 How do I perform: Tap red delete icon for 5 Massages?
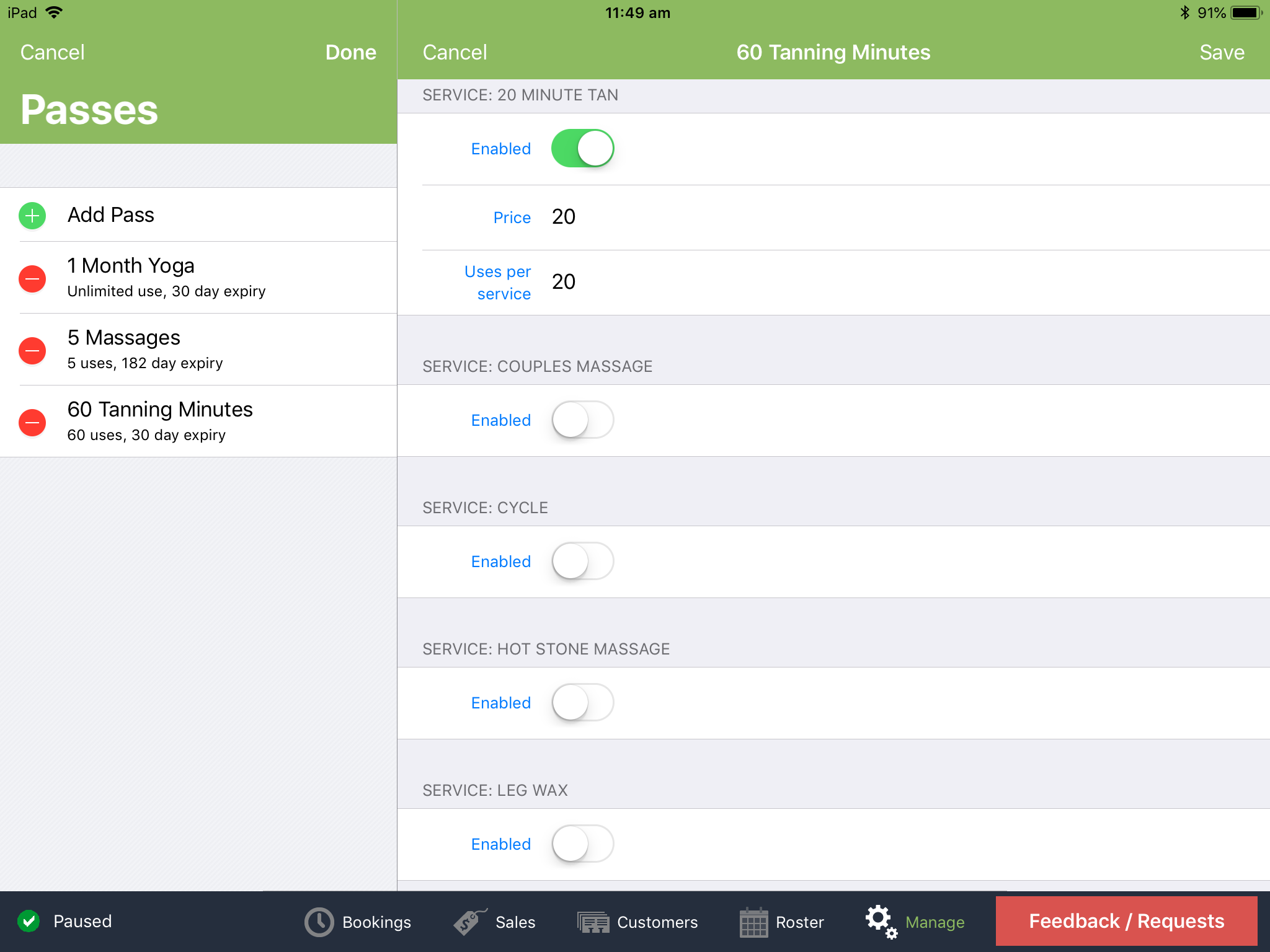[x=32, y=351]
